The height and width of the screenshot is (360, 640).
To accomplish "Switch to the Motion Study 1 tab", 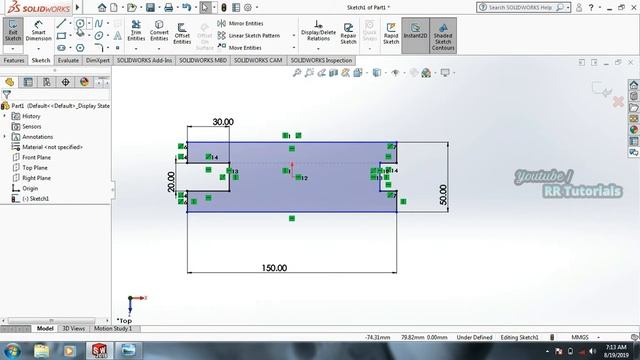I will (113, 328).
